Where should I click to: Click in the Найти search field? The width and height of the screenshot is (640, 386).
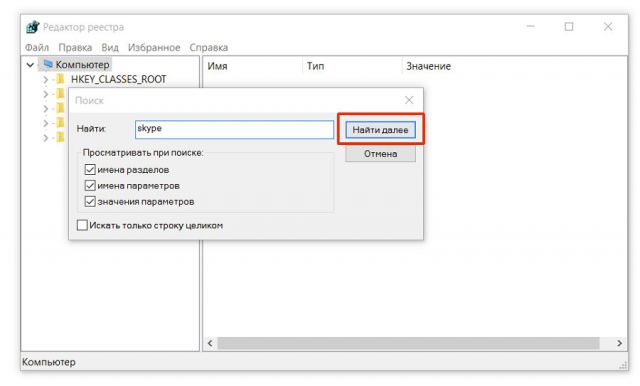[x=234, y=129]
